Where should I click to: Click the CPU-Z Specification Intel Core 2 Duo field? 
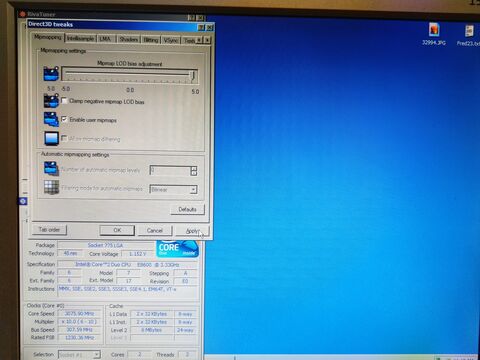127,264
